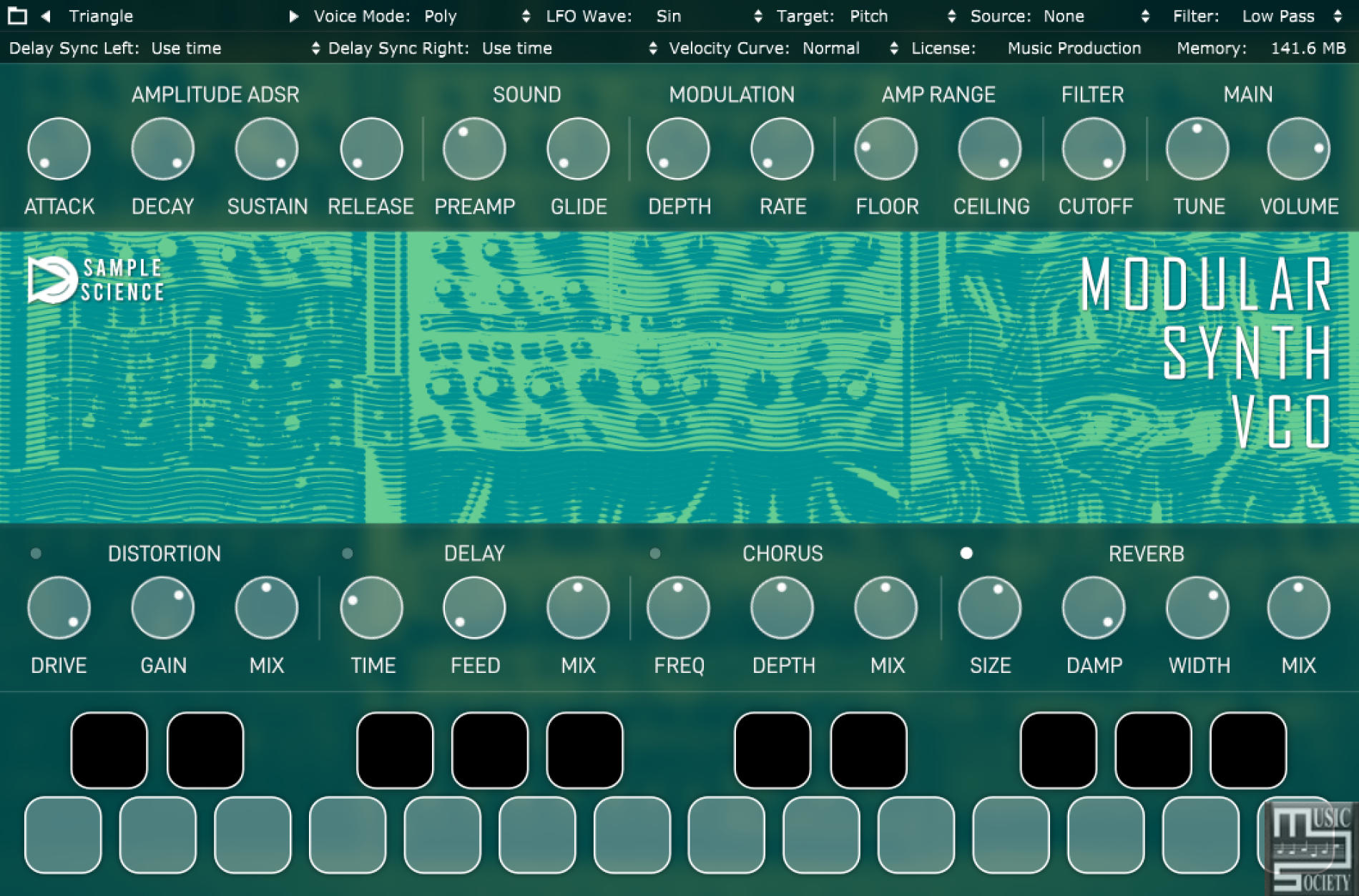Go to next preset with right arrow

(293, 16)
